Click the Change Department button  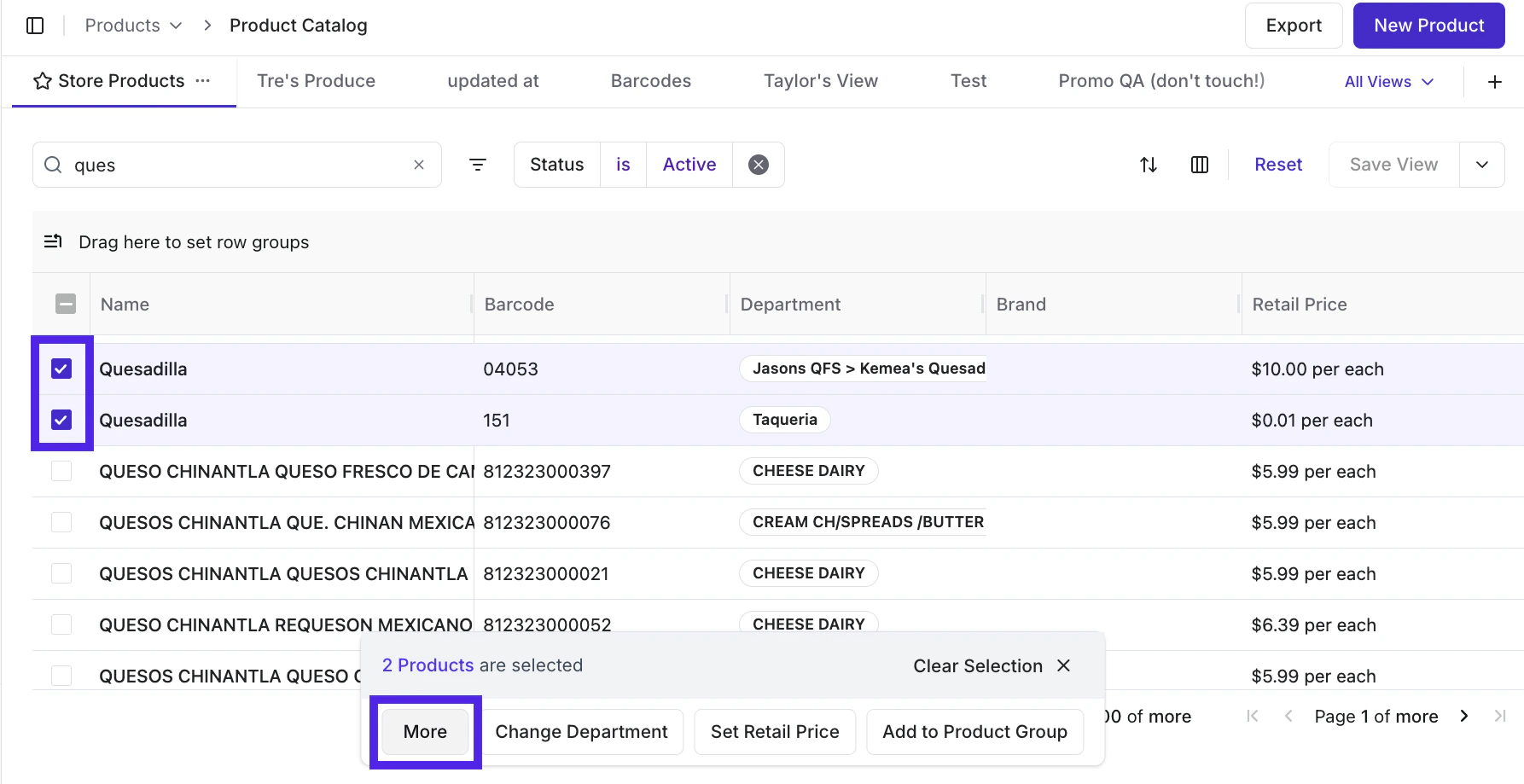tap(581, 732)
